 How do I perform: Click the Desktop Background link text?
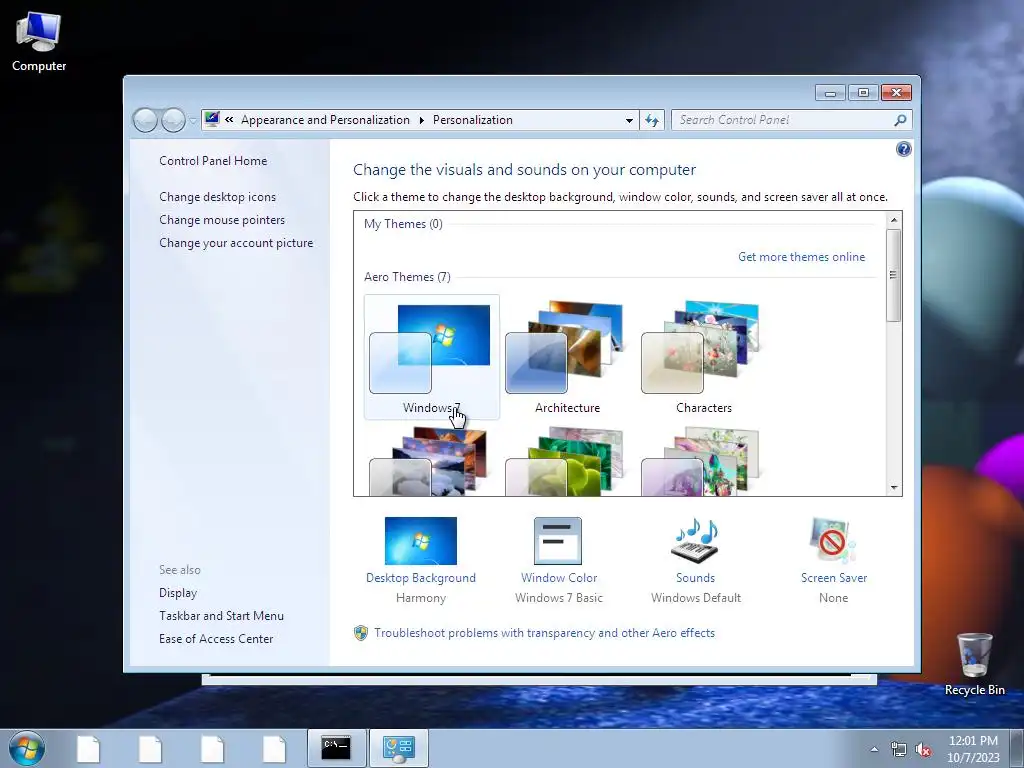pos(421,578)
